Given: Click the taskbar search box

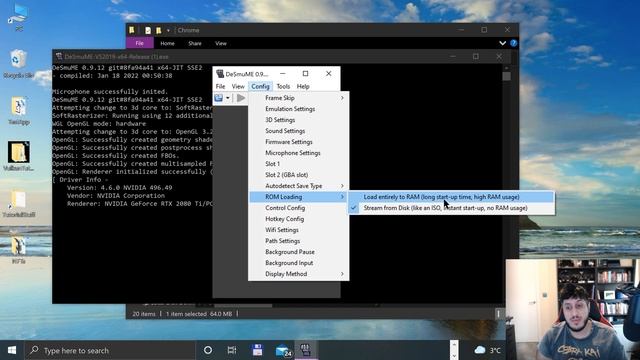Looking at the screenshot, I should (x=110, y=350).
